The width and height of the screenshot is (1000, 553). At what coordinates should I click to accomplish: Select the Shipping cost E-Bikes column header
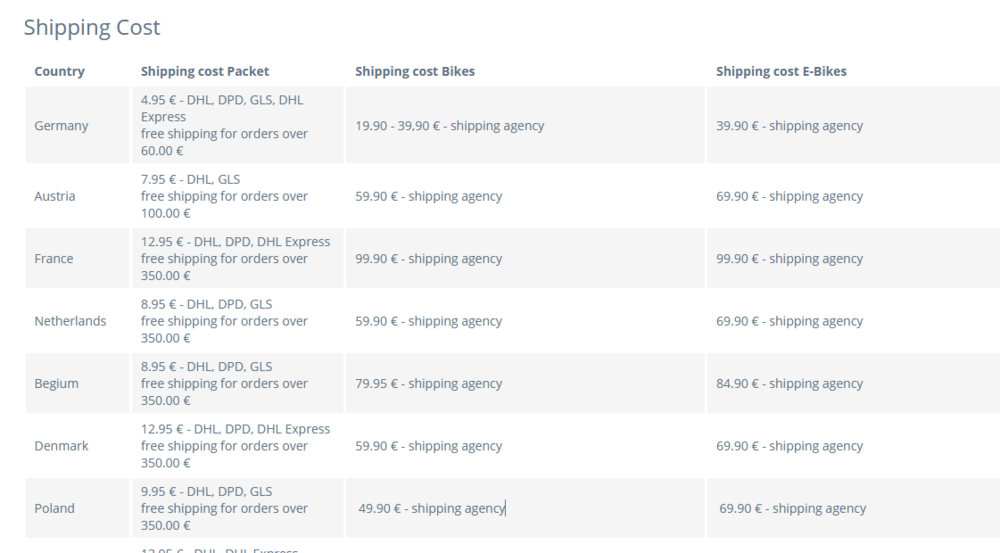coord(781,71)
